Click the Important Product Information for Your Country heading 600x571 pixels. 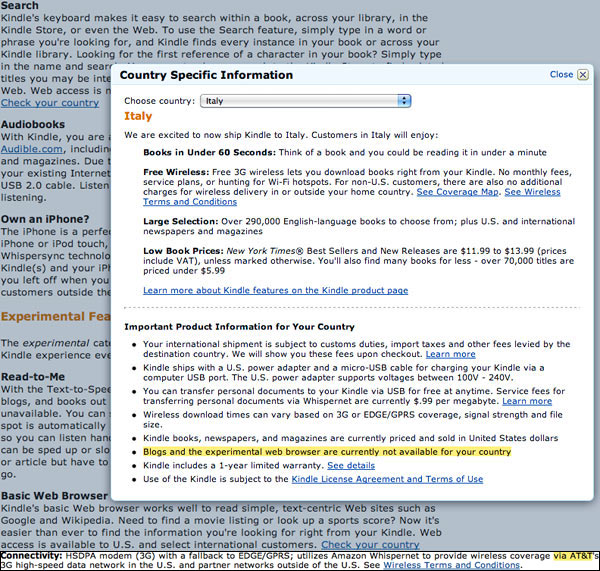click(239, 327)
